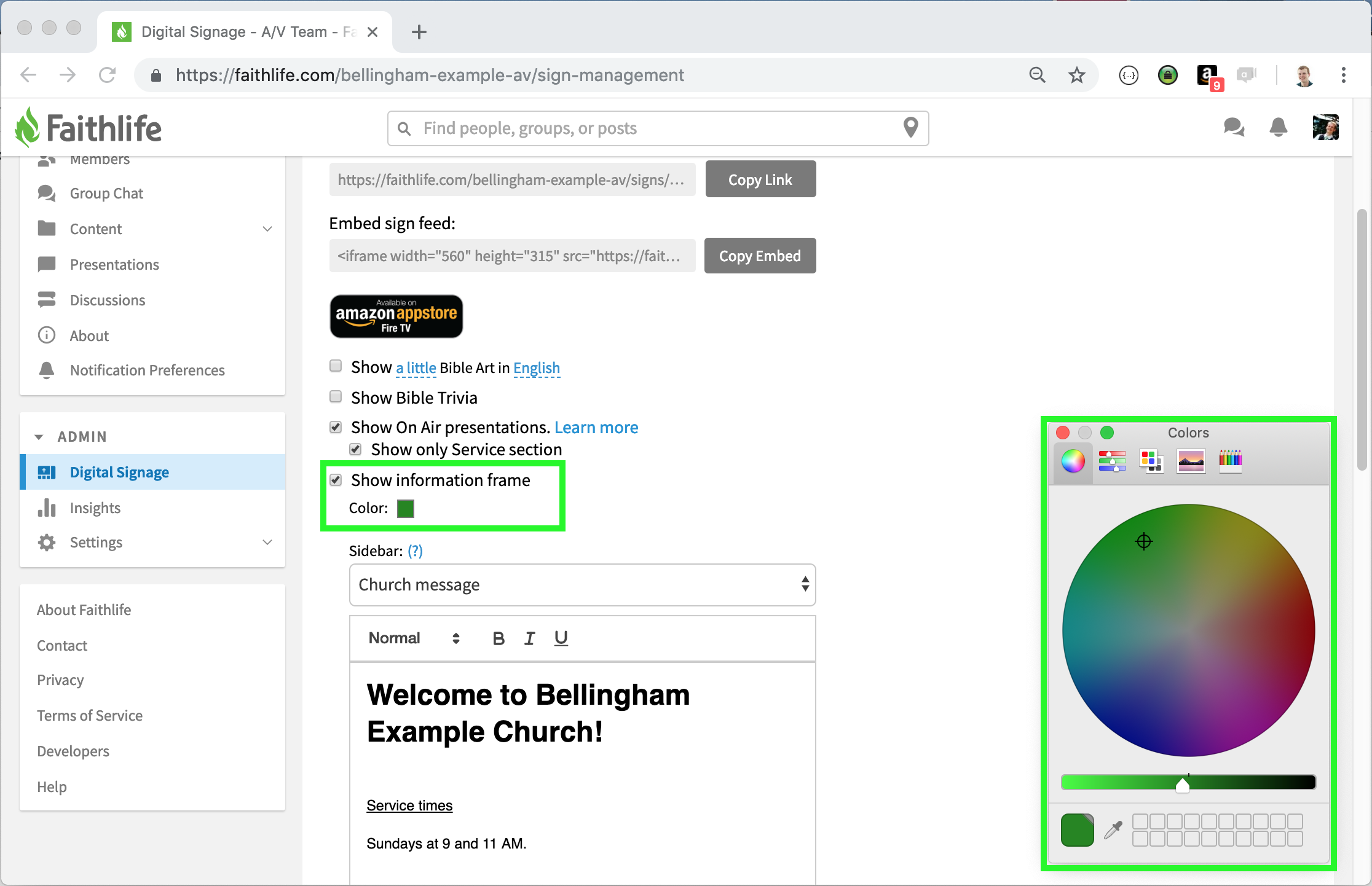The width and height of the screenshot is (1372, 886).
Task: Click the green information frame color swatch
Action: [x=406, y=509]
